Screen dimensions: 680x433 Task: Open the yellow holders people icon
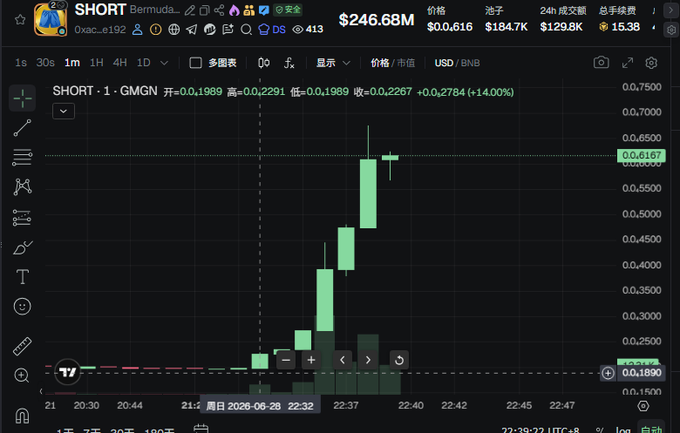(x=249, y=10)
